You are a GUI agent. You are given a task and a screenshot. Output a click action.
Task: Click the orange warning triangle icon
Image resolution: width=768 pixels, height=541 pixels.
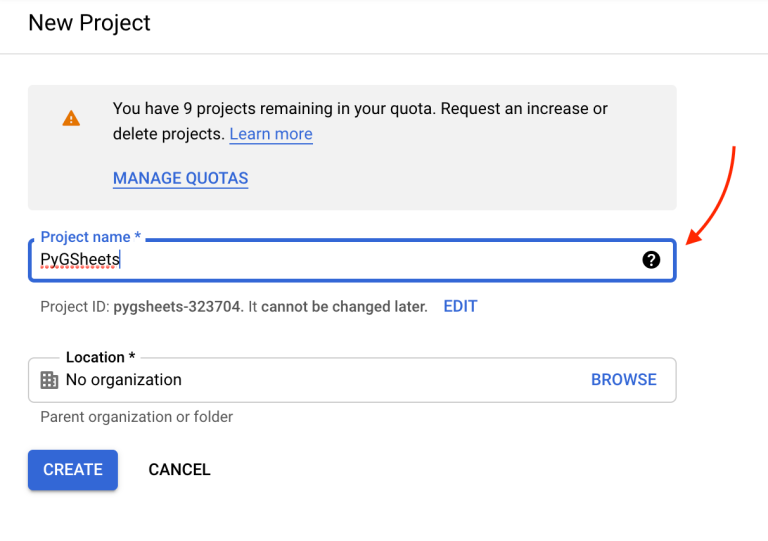pos(71,118)
